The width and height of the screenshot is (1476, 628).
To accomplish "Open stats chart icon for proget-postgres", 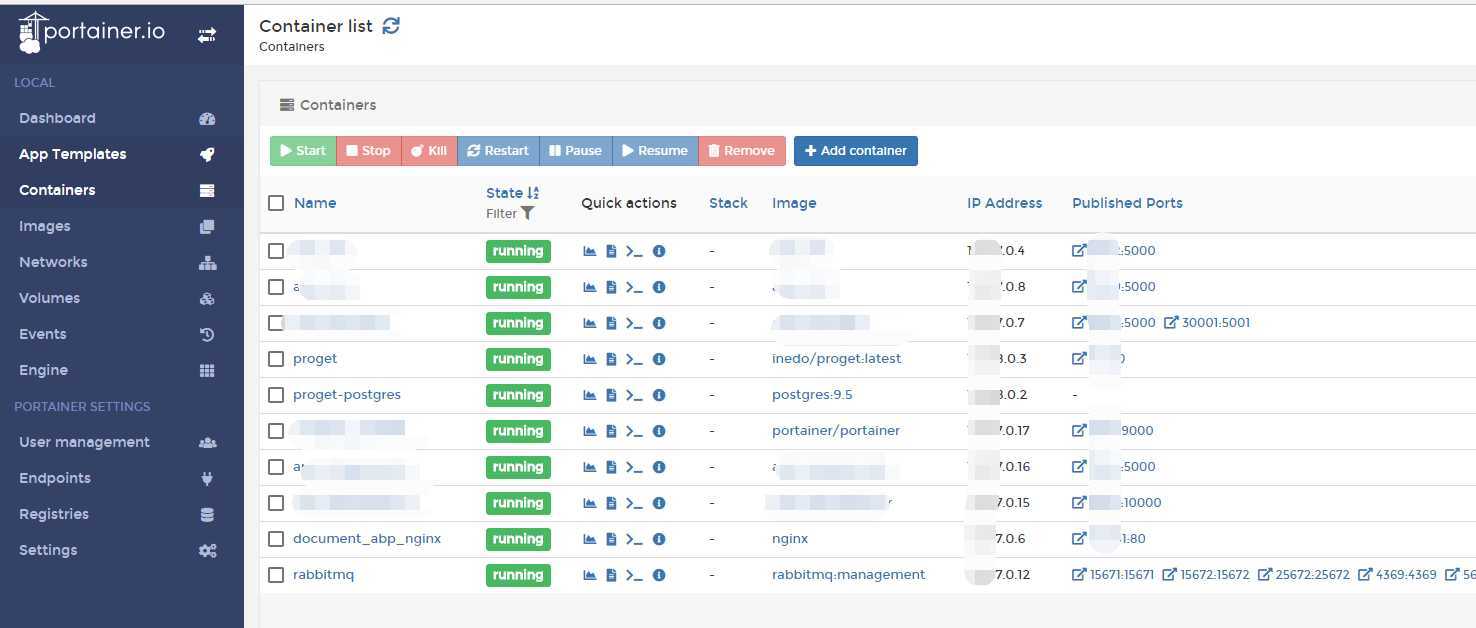I will pyautogui.click(x=590, y=395).
